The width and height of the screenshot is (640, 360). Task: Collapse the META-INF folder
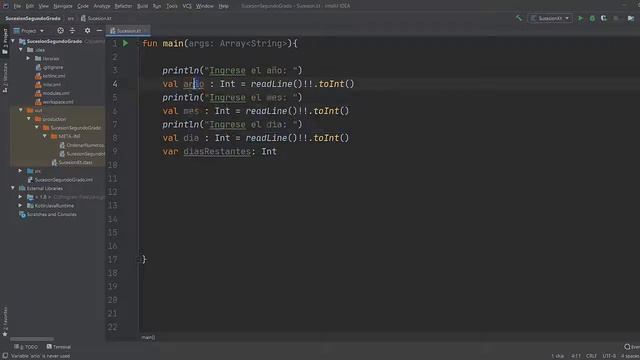click(x=44, y=136)
